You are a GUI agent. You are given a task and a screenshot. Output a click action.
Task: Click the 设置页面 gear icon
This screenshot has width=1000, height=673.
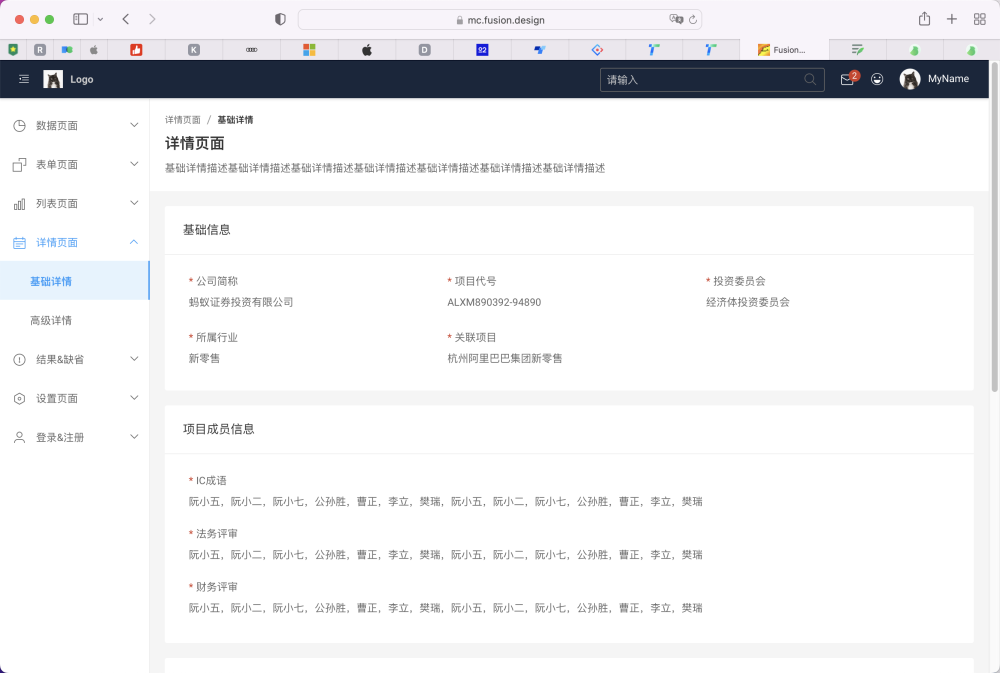click(x=18, y=397)
